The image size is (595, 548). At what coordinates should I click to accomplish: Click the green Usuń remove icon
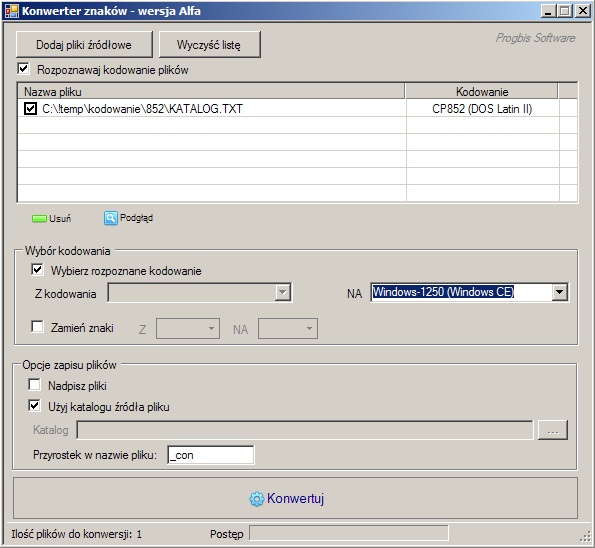pos(39,219)
